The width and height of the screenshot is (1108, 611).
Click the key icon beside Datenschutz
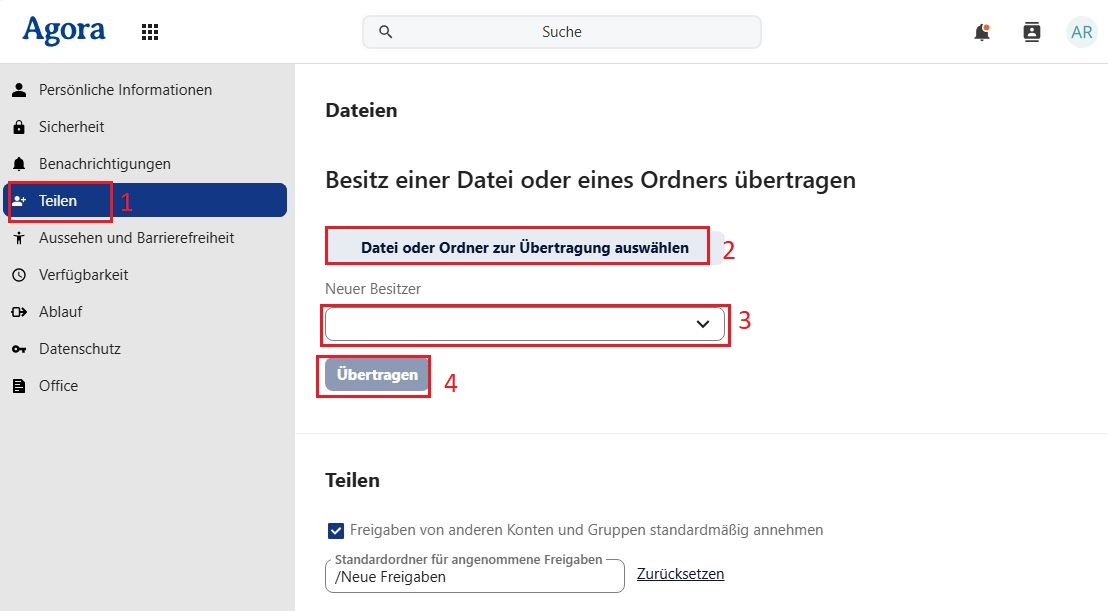[x=18, y=349]
